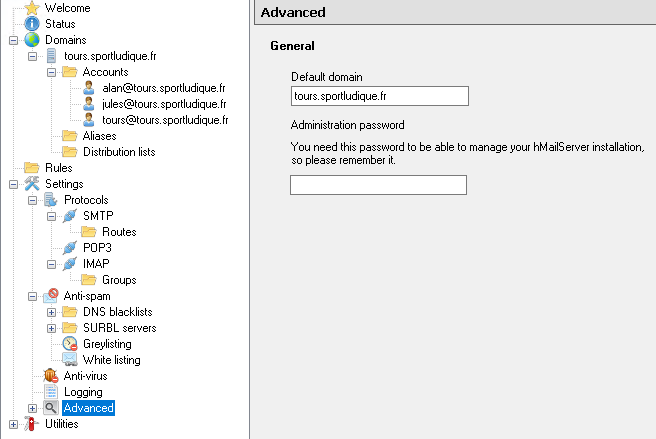656x439 pixels.
Task: Collapse the SMTP protocol node
Action: click(x=52, y=216)
